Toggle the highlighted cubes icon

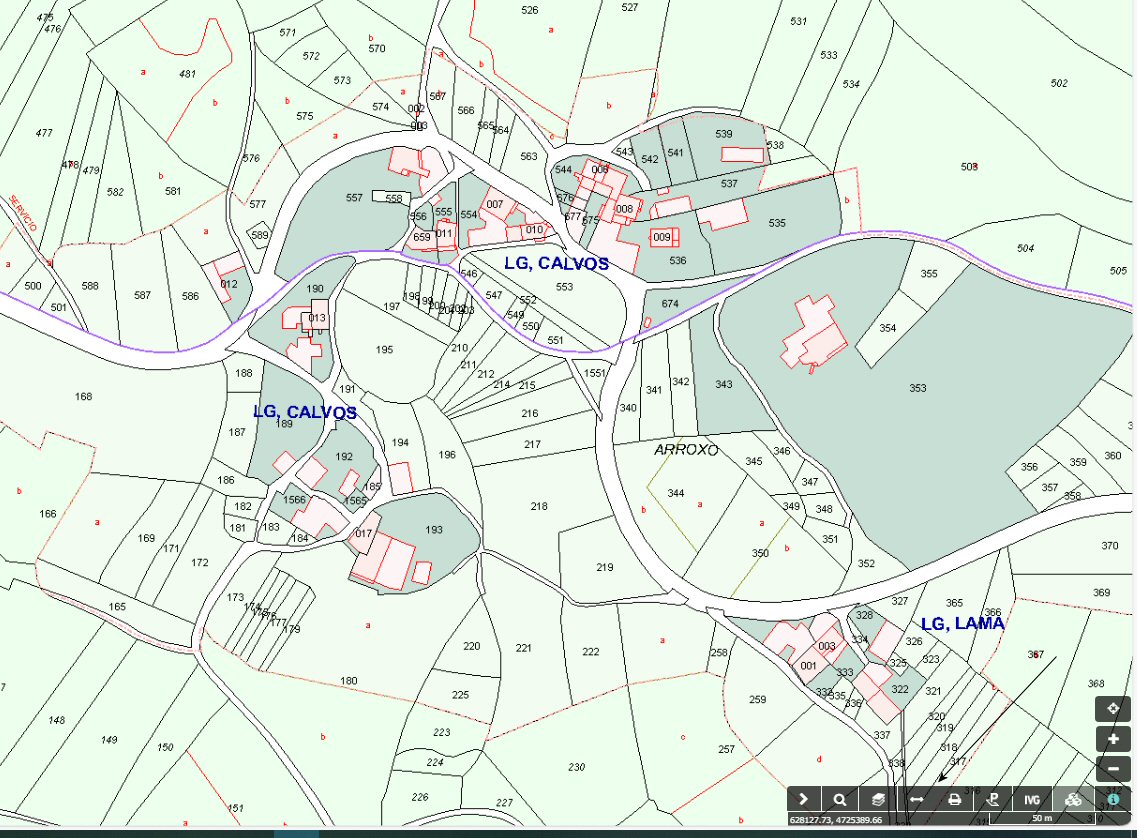click(x=1073, y=799)
